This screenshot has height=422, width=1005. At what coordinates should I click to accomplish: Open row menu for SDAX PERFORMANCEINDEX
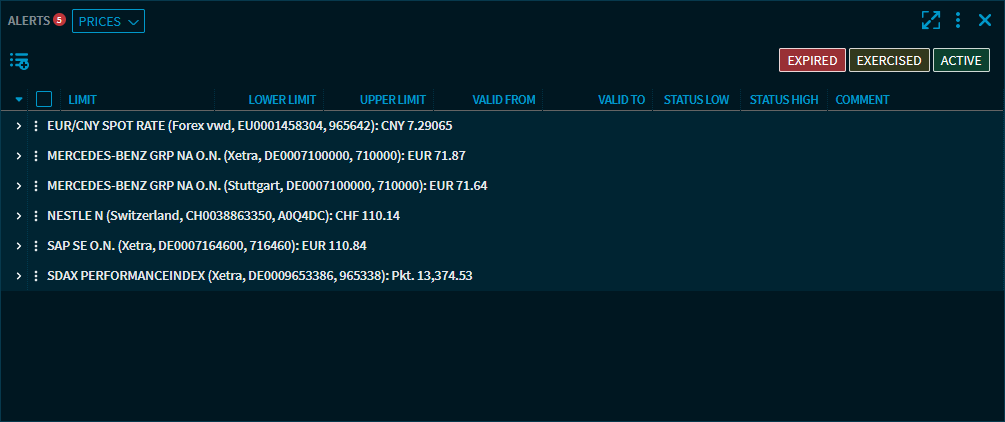[x=36, y=276]
